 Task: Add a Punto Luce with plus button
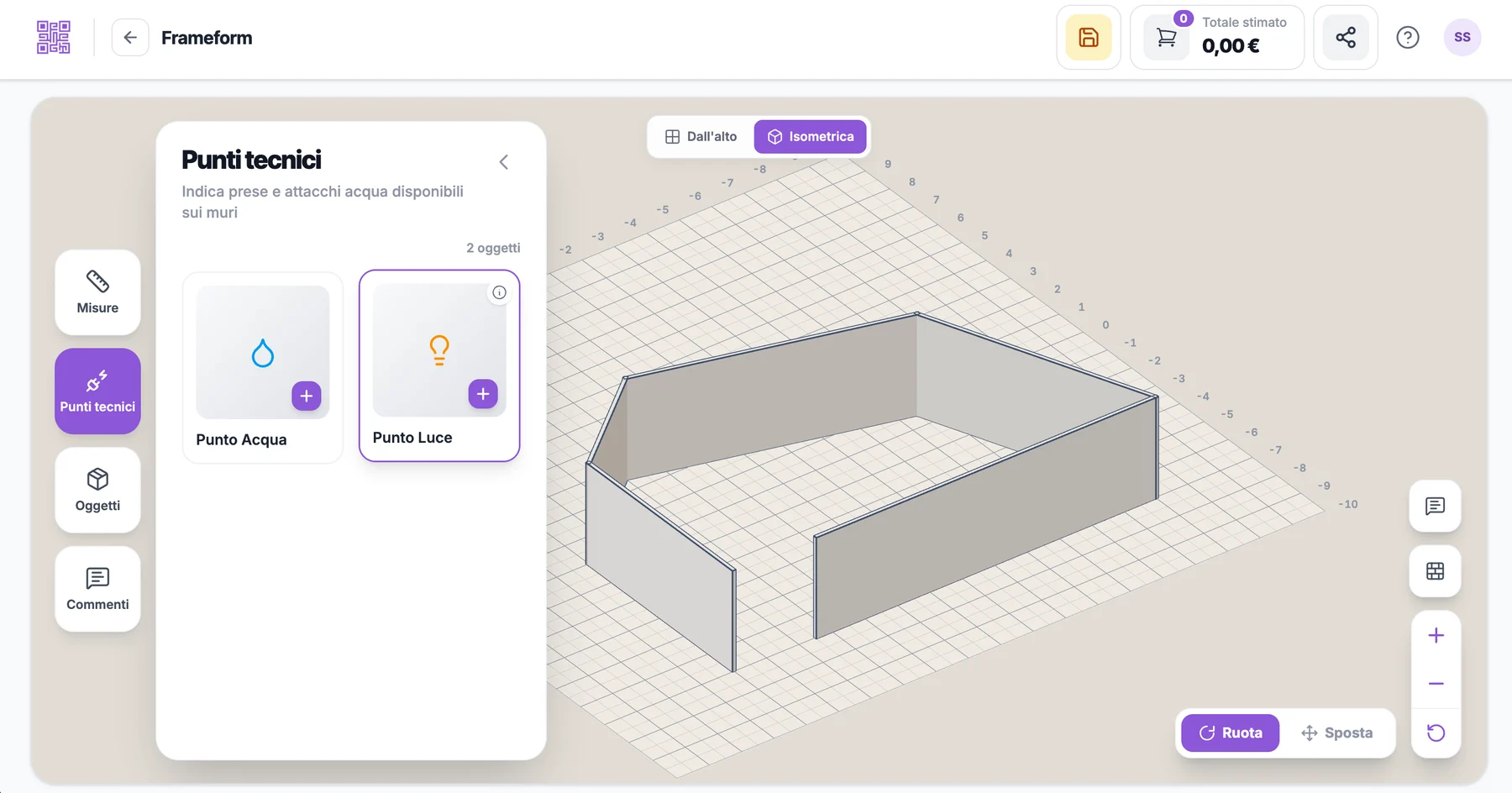click(x=483, y=394)
